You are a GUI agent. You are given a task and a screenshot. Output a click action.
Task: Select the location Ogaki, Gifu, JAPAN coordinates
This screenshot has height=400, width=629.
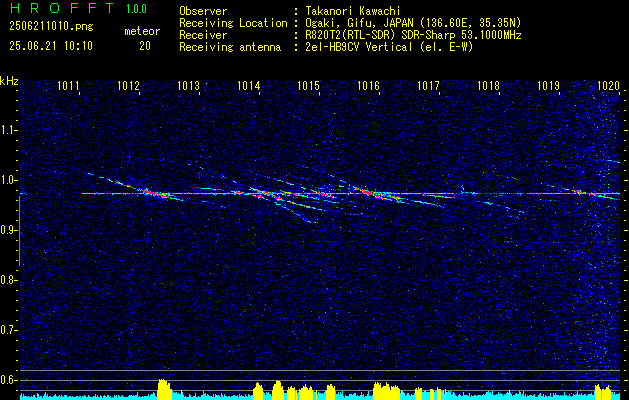click(x=412, y=23)
